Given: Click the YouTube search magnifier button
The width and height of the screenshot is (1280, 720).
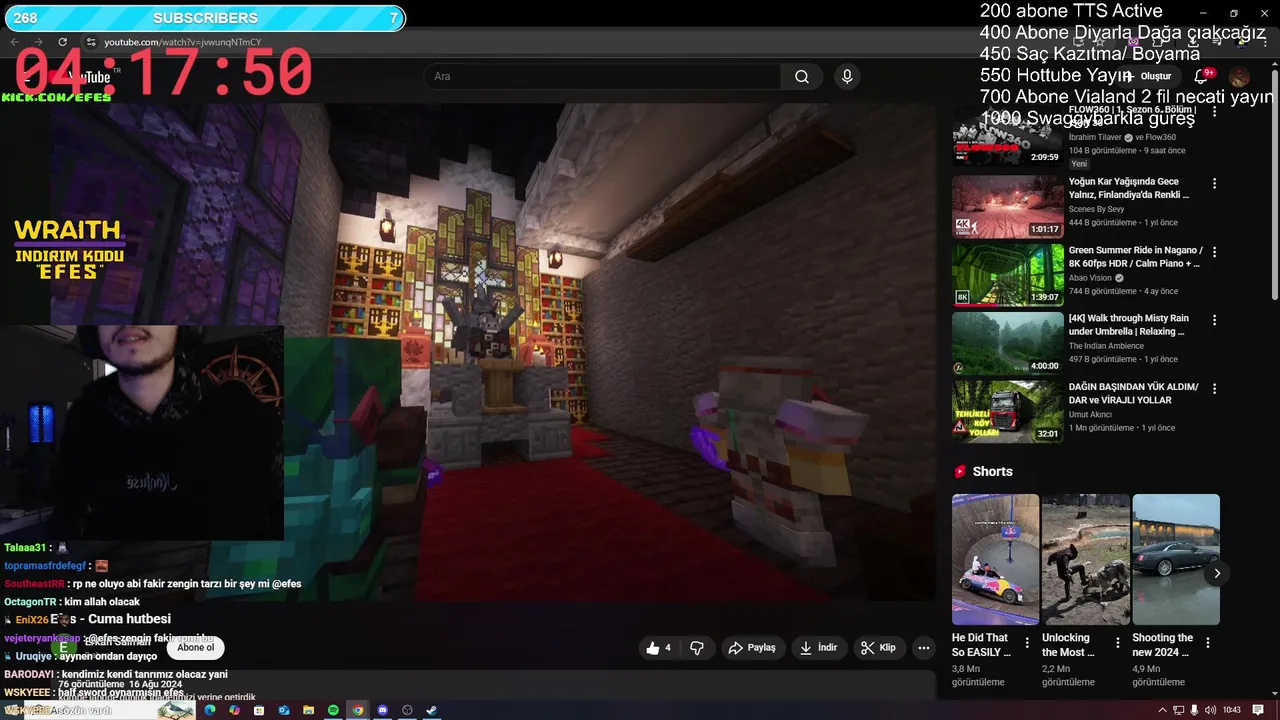Looking at the screenshot, I should tap(802, 76).
